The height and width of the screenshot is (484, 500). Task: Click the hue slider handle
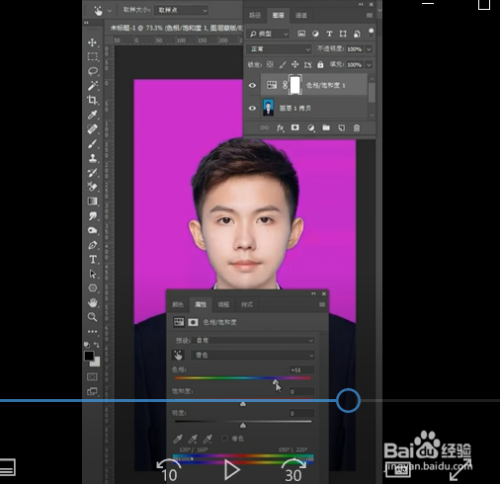(276, 382)
